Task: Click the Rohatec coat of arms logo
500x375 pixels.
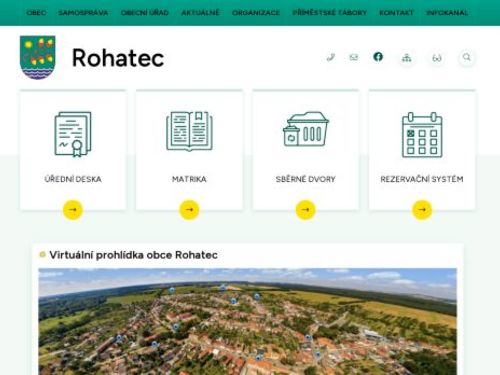Action: [x=38, y=57]
